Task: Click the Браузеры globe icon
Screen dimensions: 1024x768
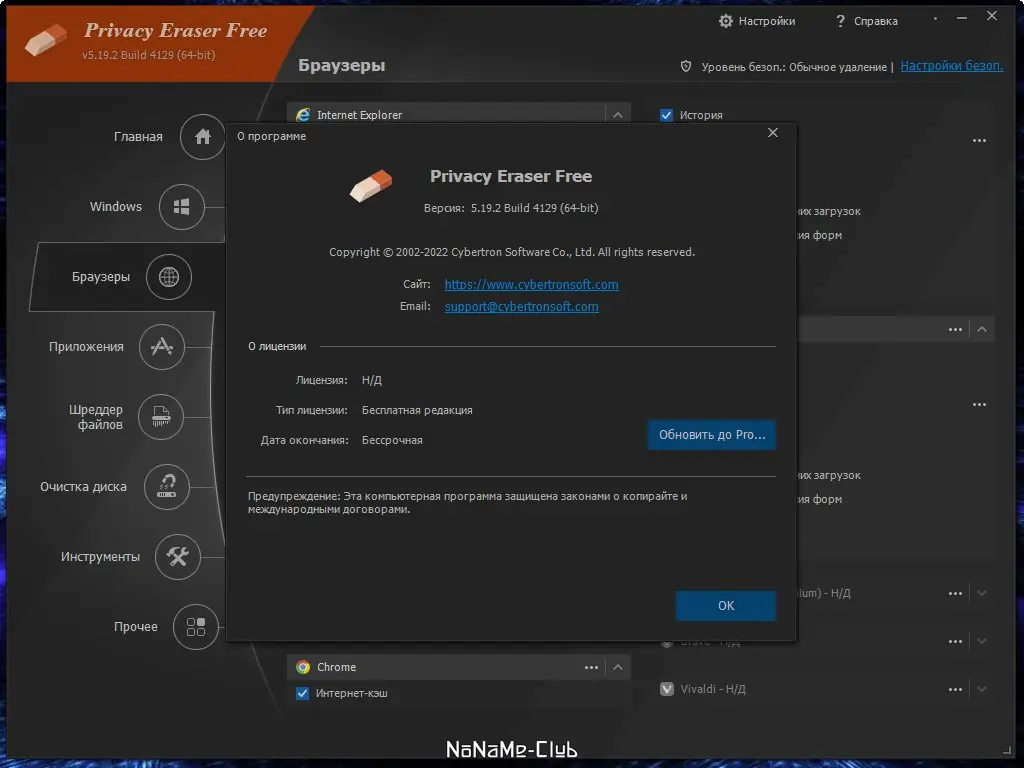Action: pos(168,277)
